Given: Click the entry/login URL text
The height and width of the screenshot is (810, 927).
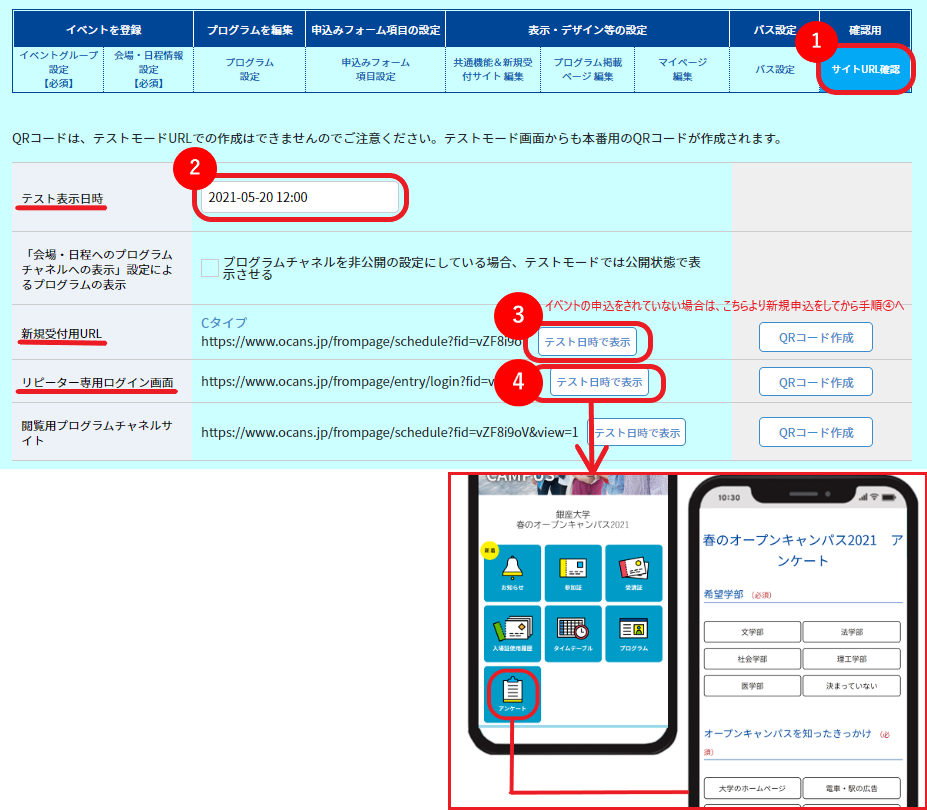Looking at the screenshot, I should [x=348, y=382].
